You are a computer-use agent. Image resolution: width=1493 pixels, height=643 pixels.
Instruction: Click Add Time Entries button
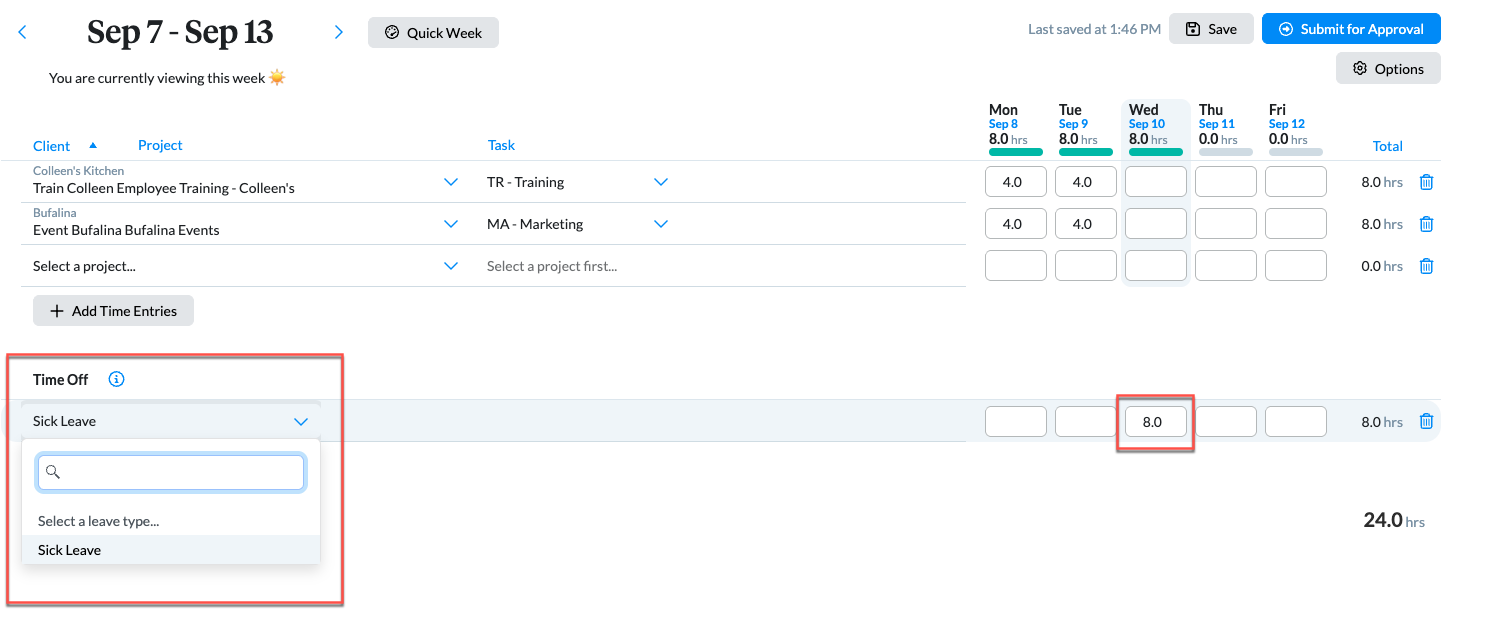pyautogui.click(x=113, y=311)
